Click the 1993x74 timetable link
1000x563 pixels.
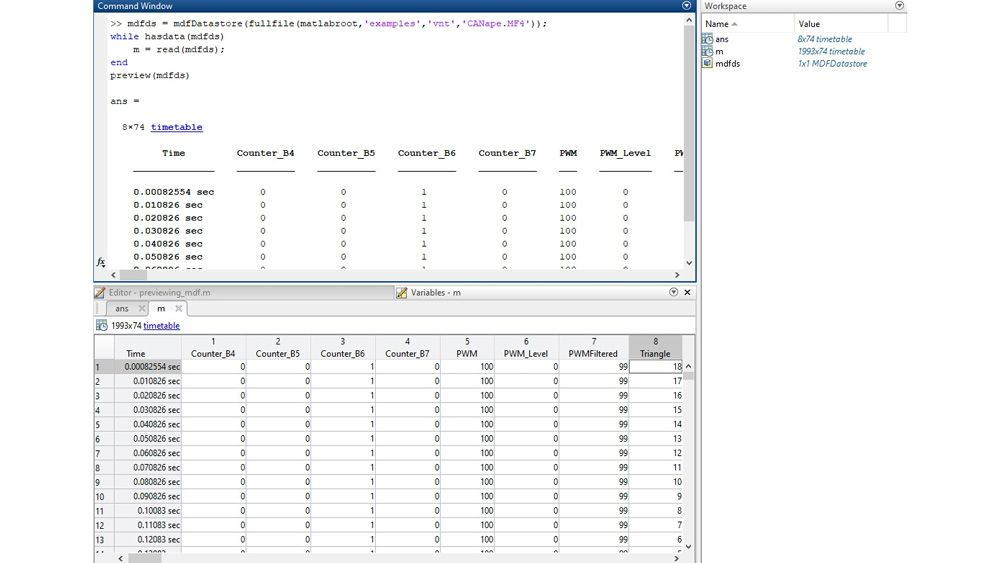click(x=161, y=326)
